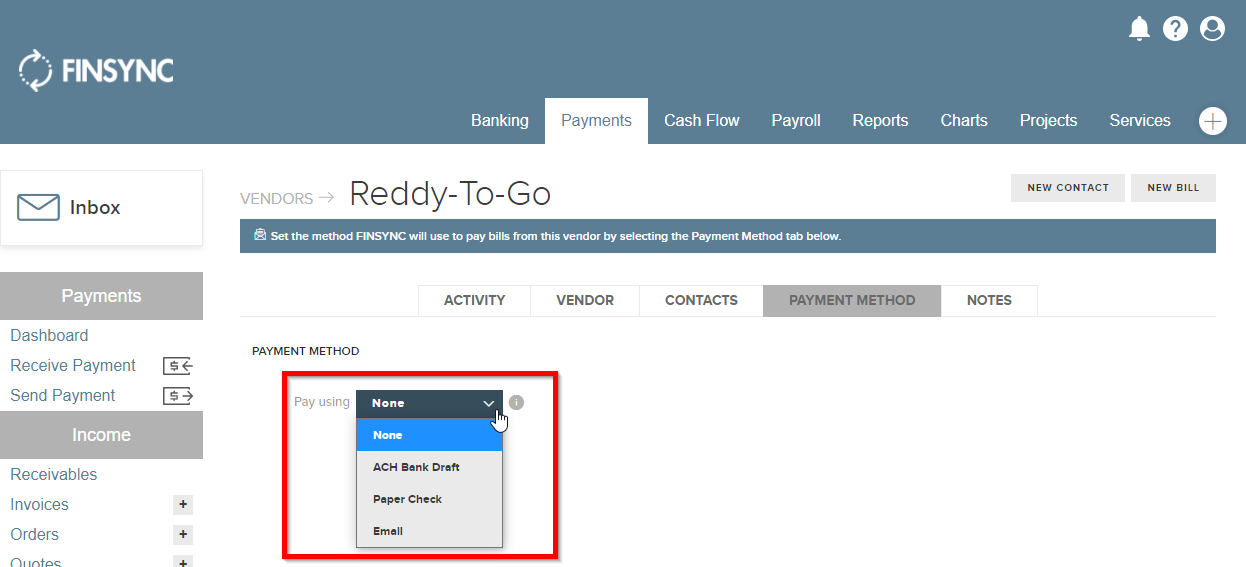Open the notifications bell icon
Viewport: 1246px width, 567px height.
point(1139,28)
